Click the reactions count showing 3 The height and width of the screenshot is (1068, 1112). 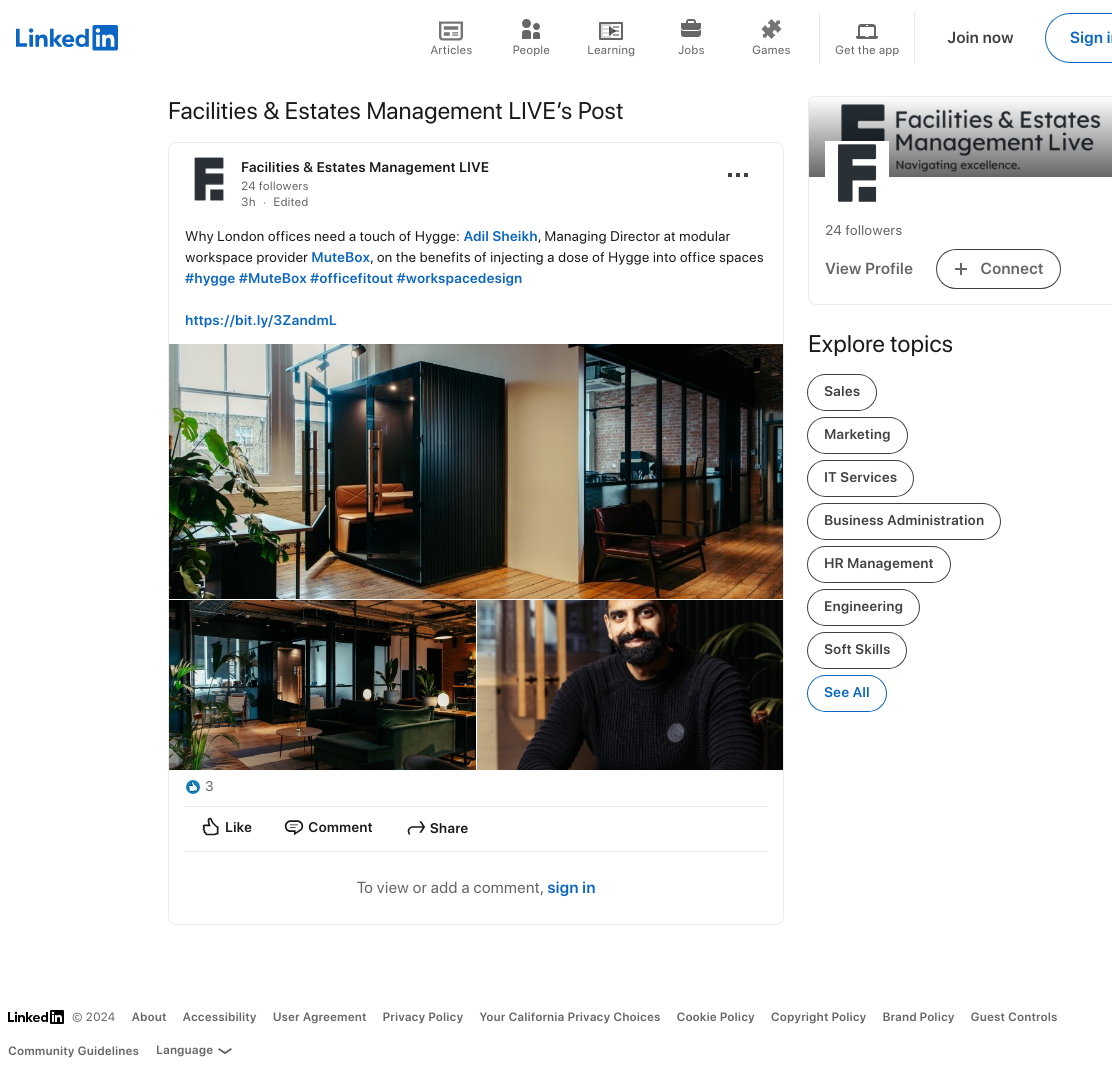coord(199,786)
